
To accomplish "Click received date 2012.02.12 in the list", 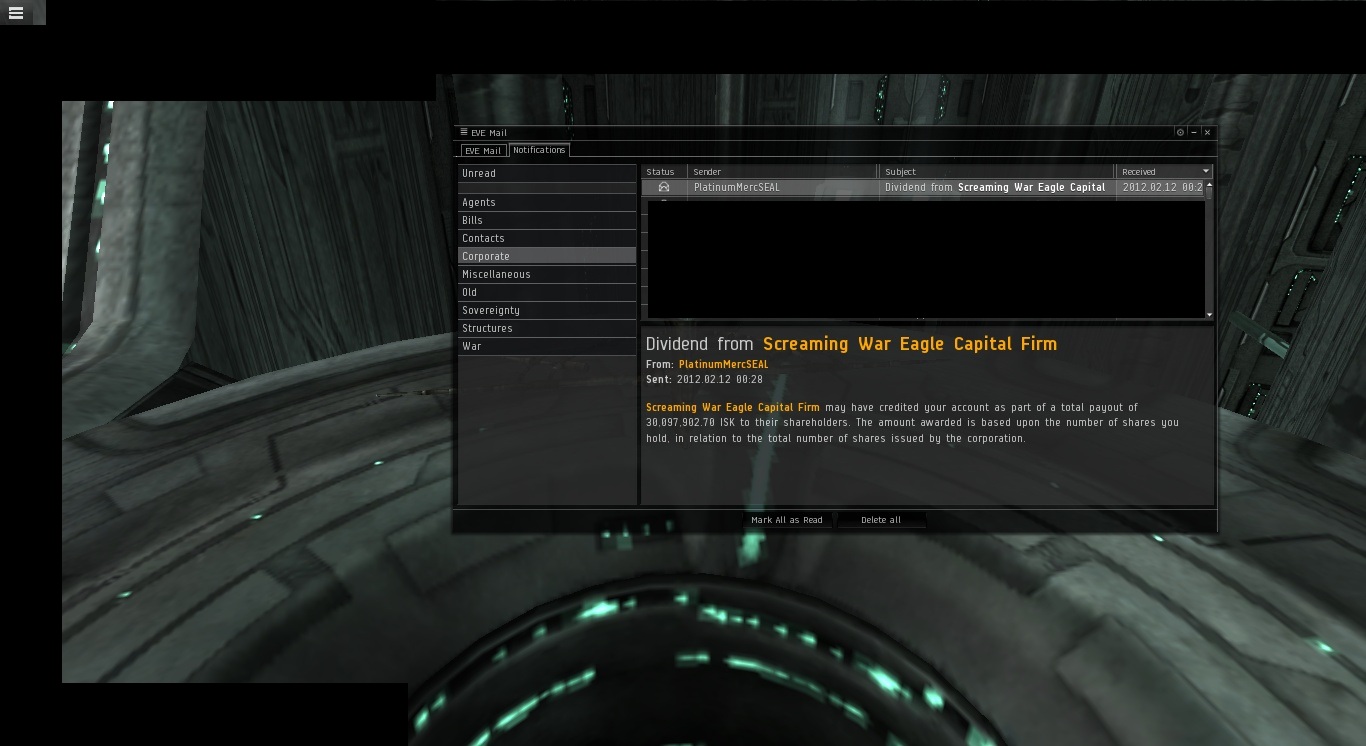I will coord(1162,187).
